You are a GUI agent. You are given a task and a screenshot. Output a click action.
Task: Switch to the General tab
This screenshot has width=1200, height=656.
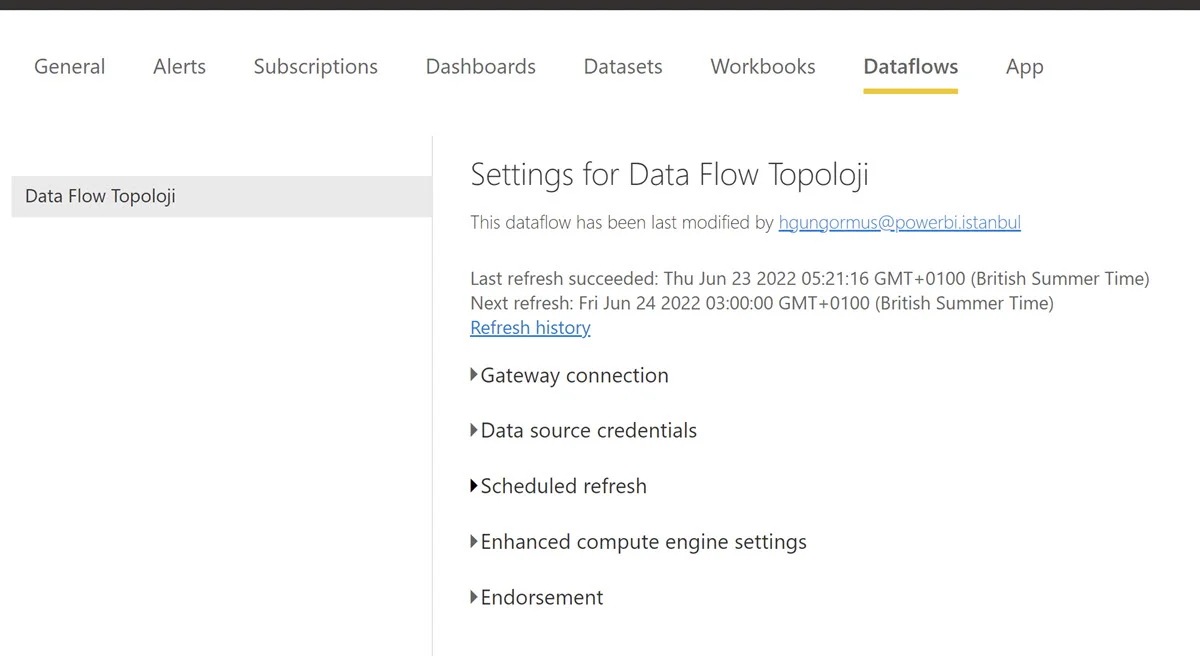[69, 67]
